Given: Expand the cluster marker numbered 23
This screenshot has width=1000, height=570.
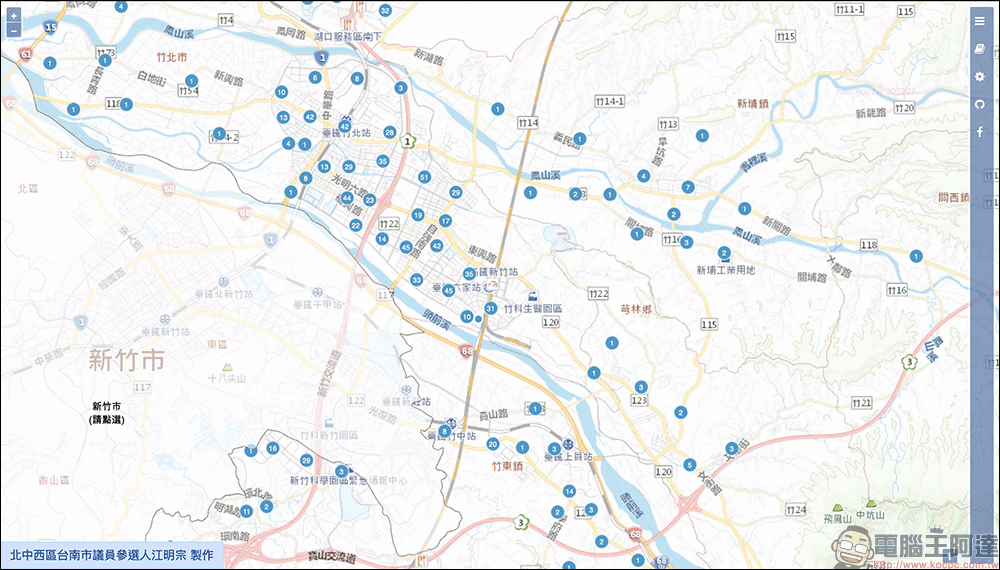Looking at the screenshot, I should point(369,200).
